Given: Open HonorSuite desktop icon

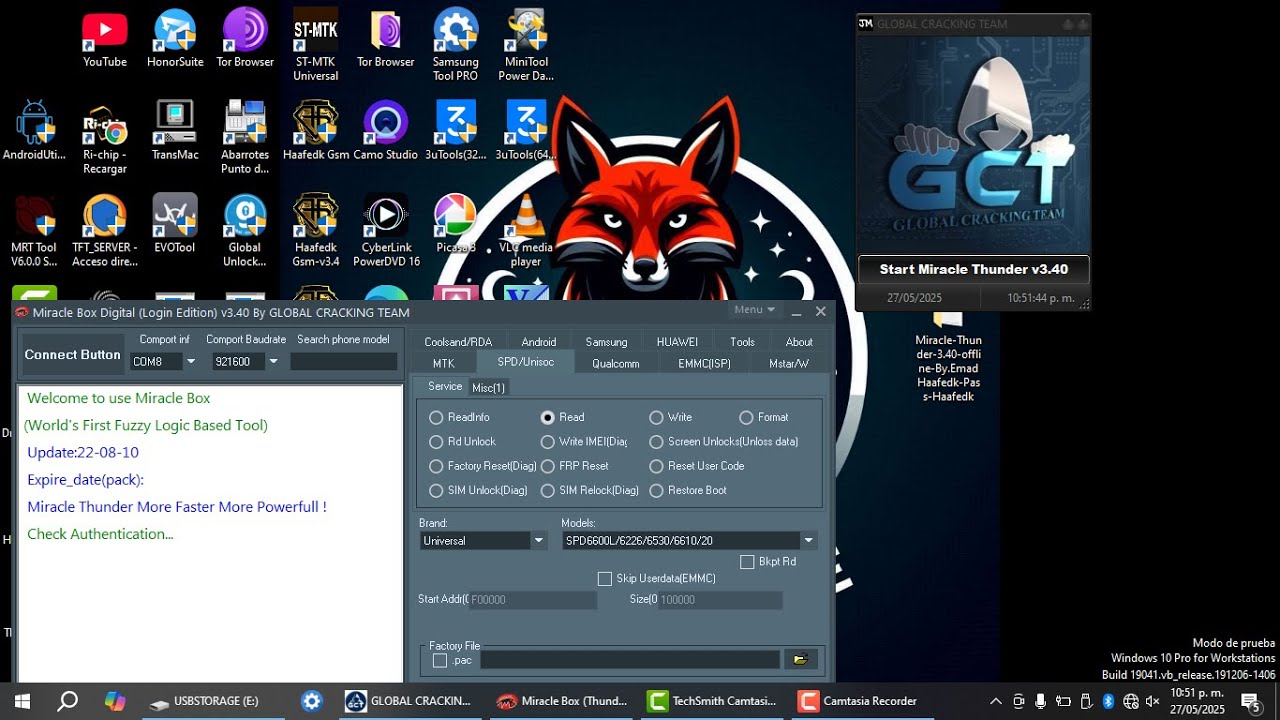Looking at the screenshot, I should click(175, 38).
